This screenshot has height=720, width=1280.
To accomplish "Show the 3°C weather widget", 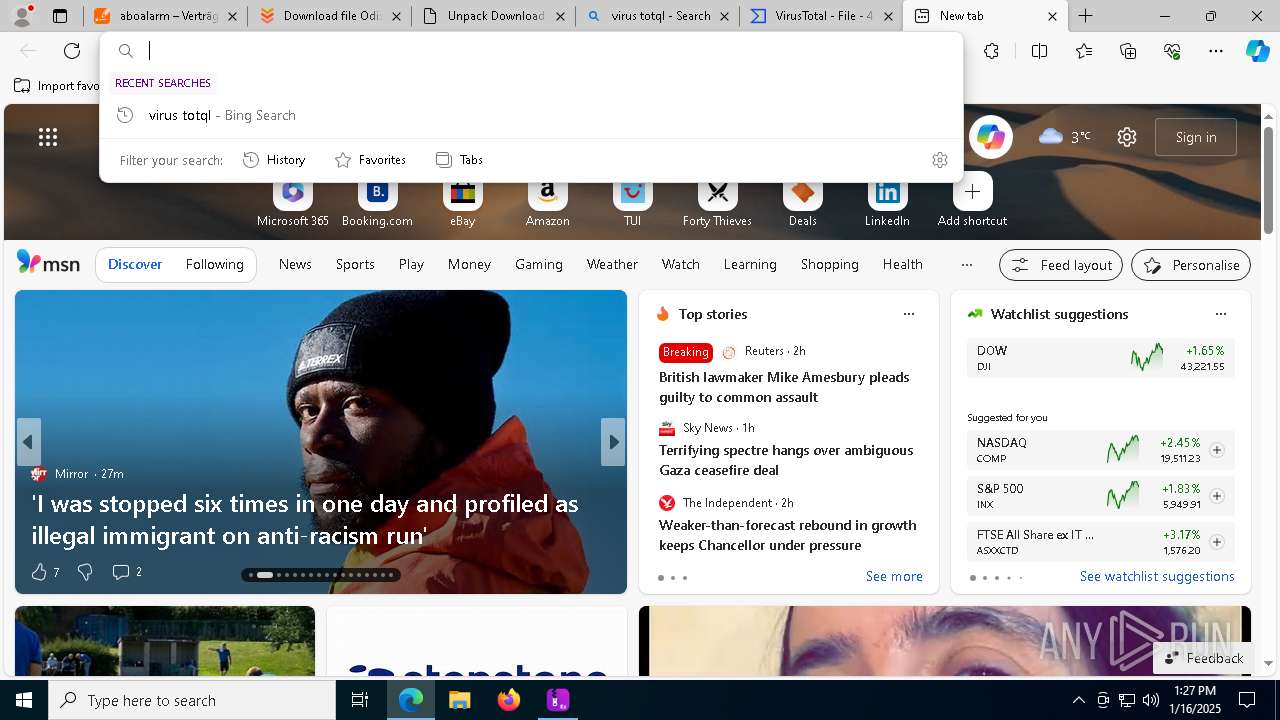I will pyautogui.click(x=1065, y=137).
